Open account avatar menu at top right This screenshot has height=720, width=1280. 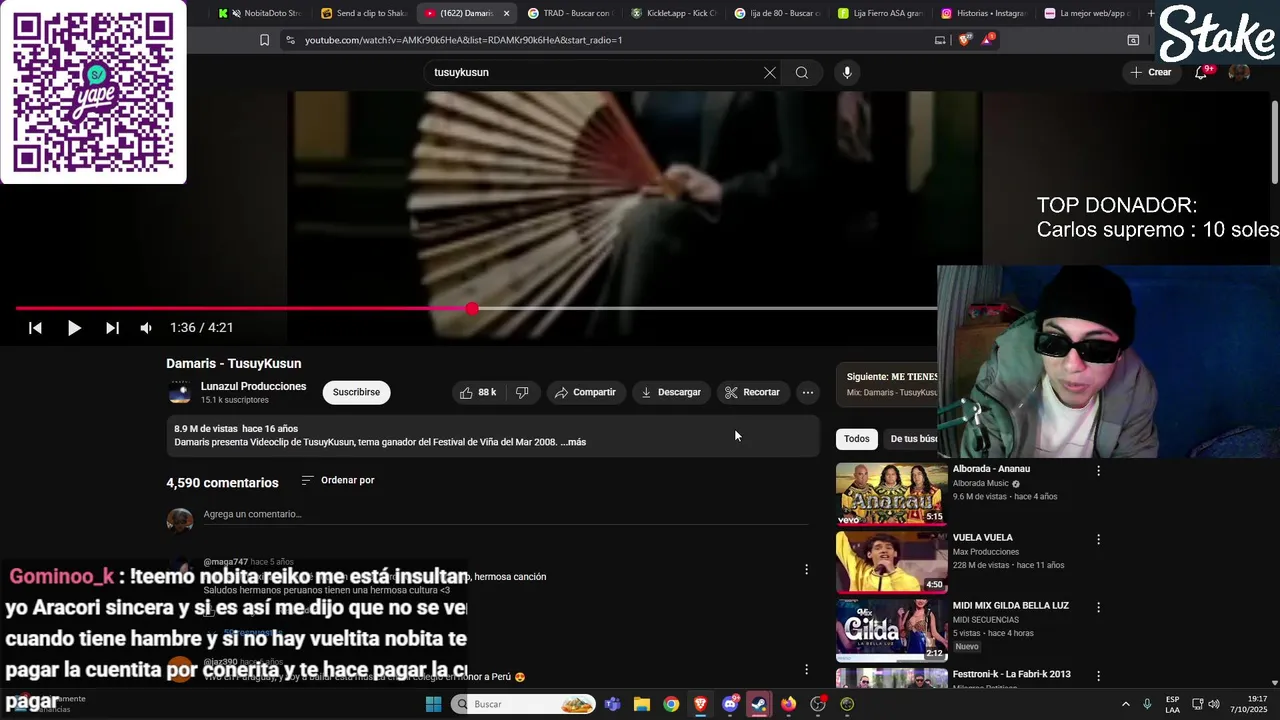[1239, 72]
